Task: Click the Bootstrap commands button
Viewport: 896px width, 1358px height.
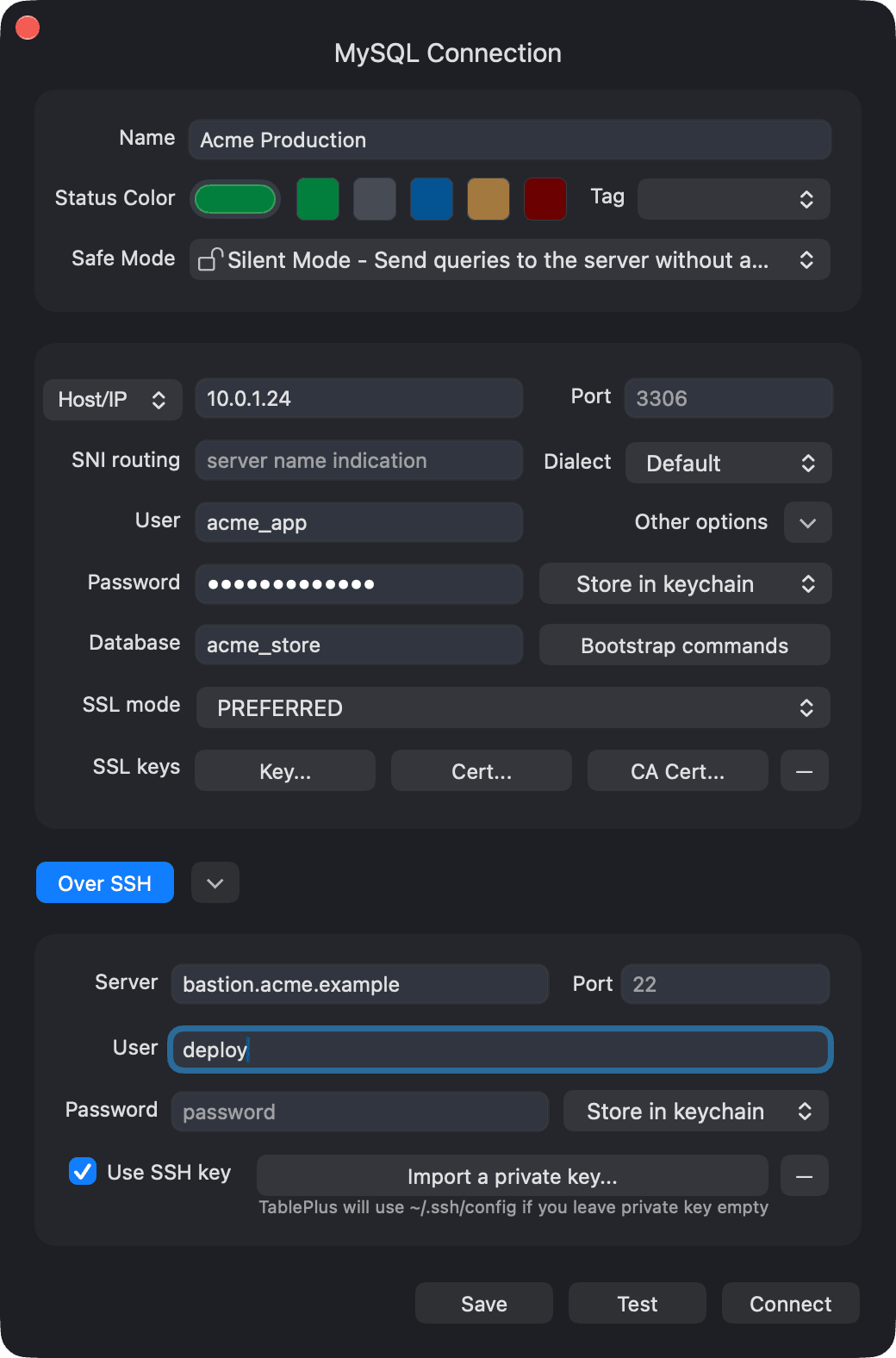Action: tap(685, 645)
